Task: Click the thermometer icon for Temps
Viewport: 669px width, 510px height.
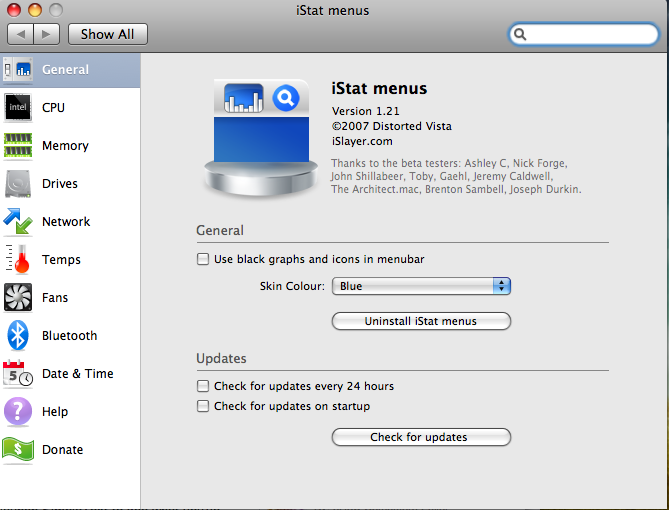Action: pyautogui.click(x=17, y=259)
